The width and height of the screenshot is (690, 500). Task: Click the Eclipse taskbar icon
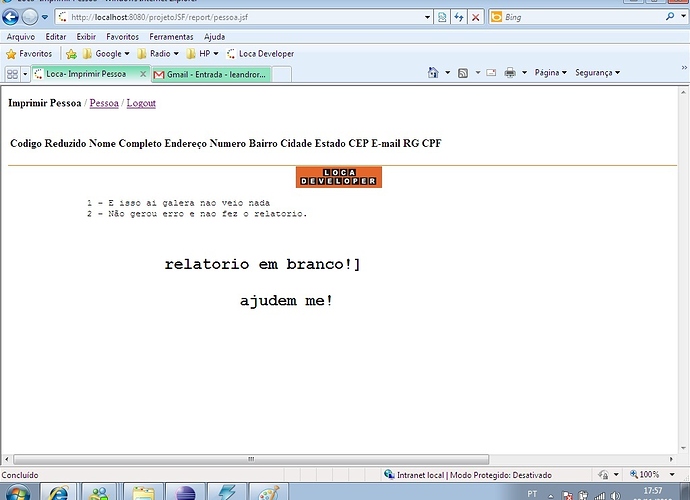coord(185,492)
